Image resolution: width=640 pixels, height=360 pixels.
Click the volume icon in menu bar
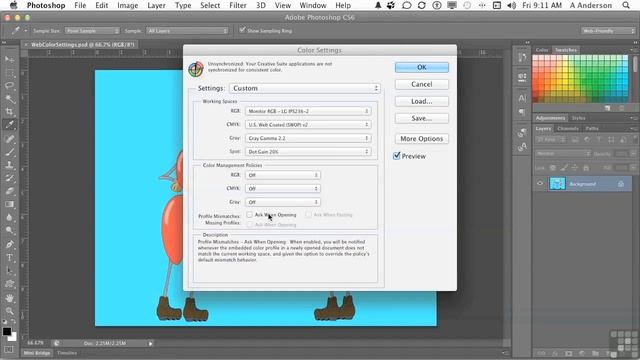pos(511,5)
